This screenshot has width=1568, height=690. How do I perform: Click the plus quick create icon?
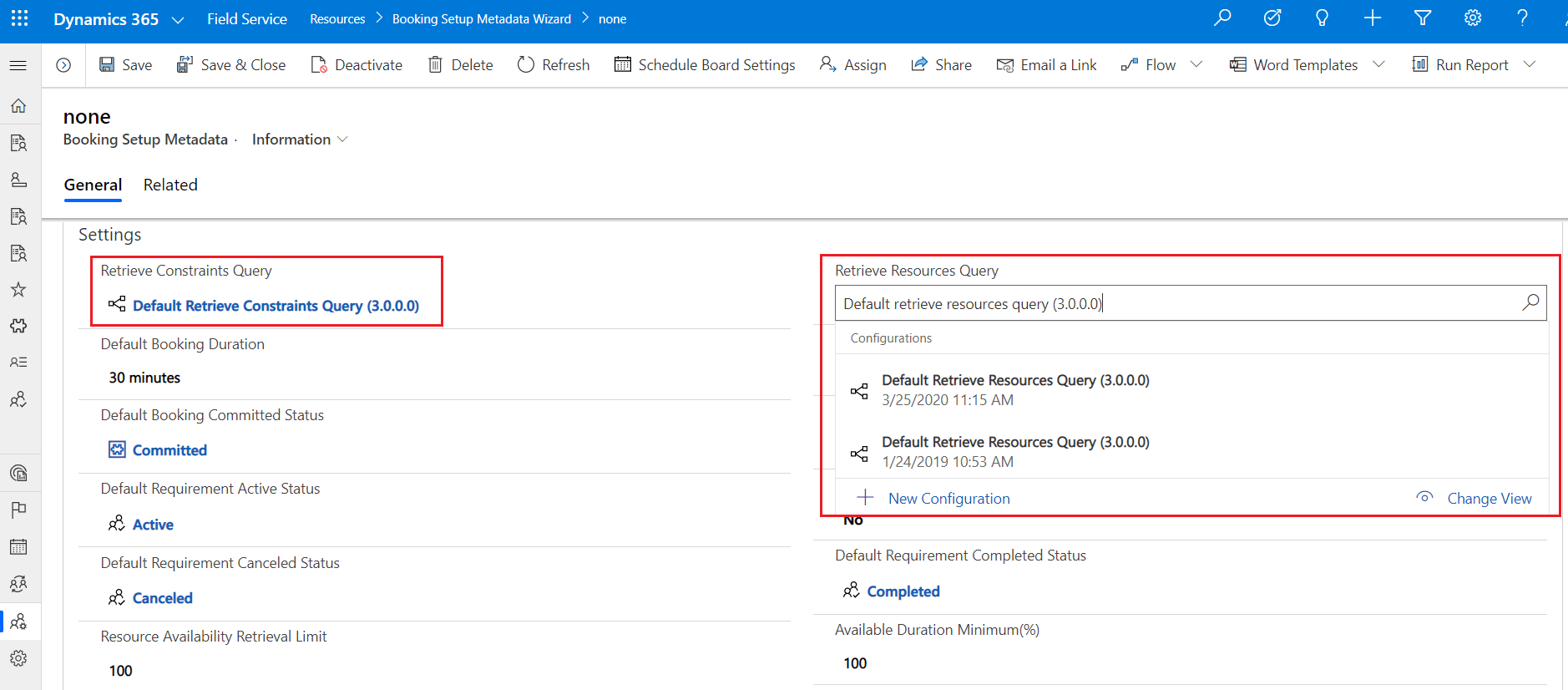(x=1373, y=18)
